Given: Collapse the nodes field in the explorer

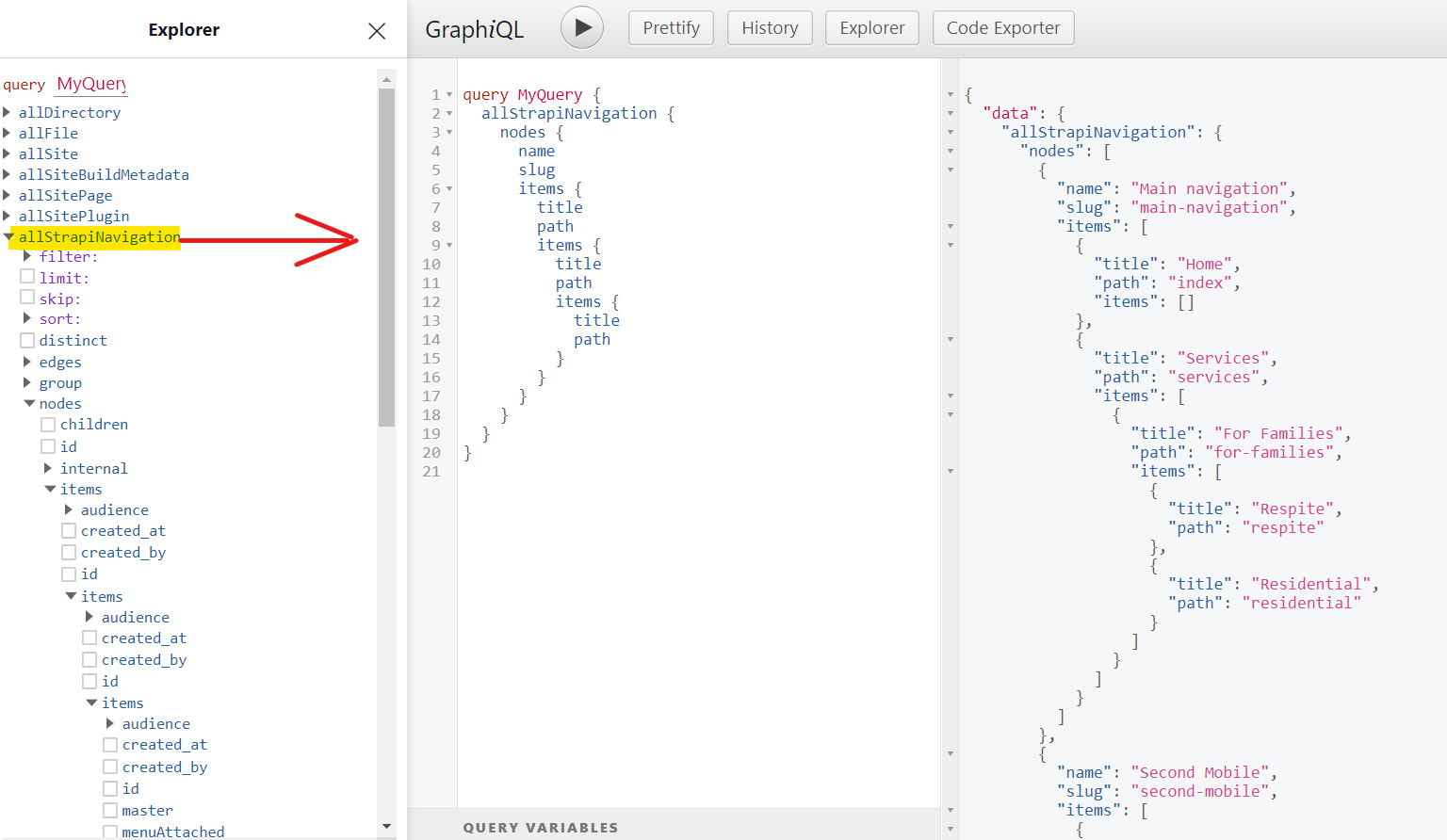Looking at the screenshot, I should pyautogui.click(x=29, y=403).
